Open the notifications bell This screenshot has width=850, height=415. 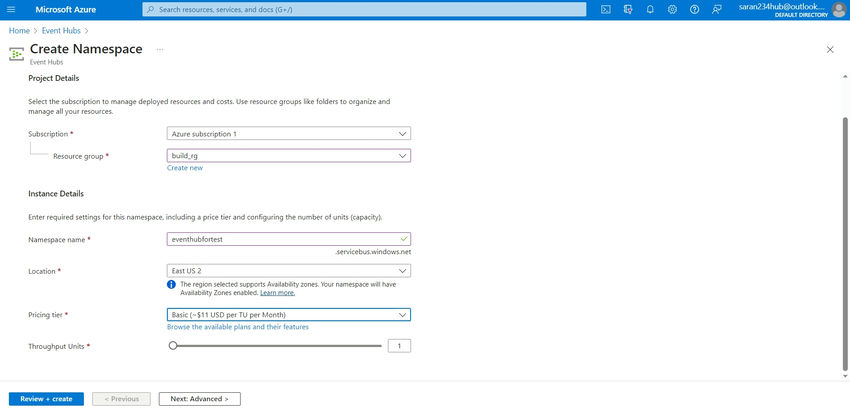tap(651, 9)
